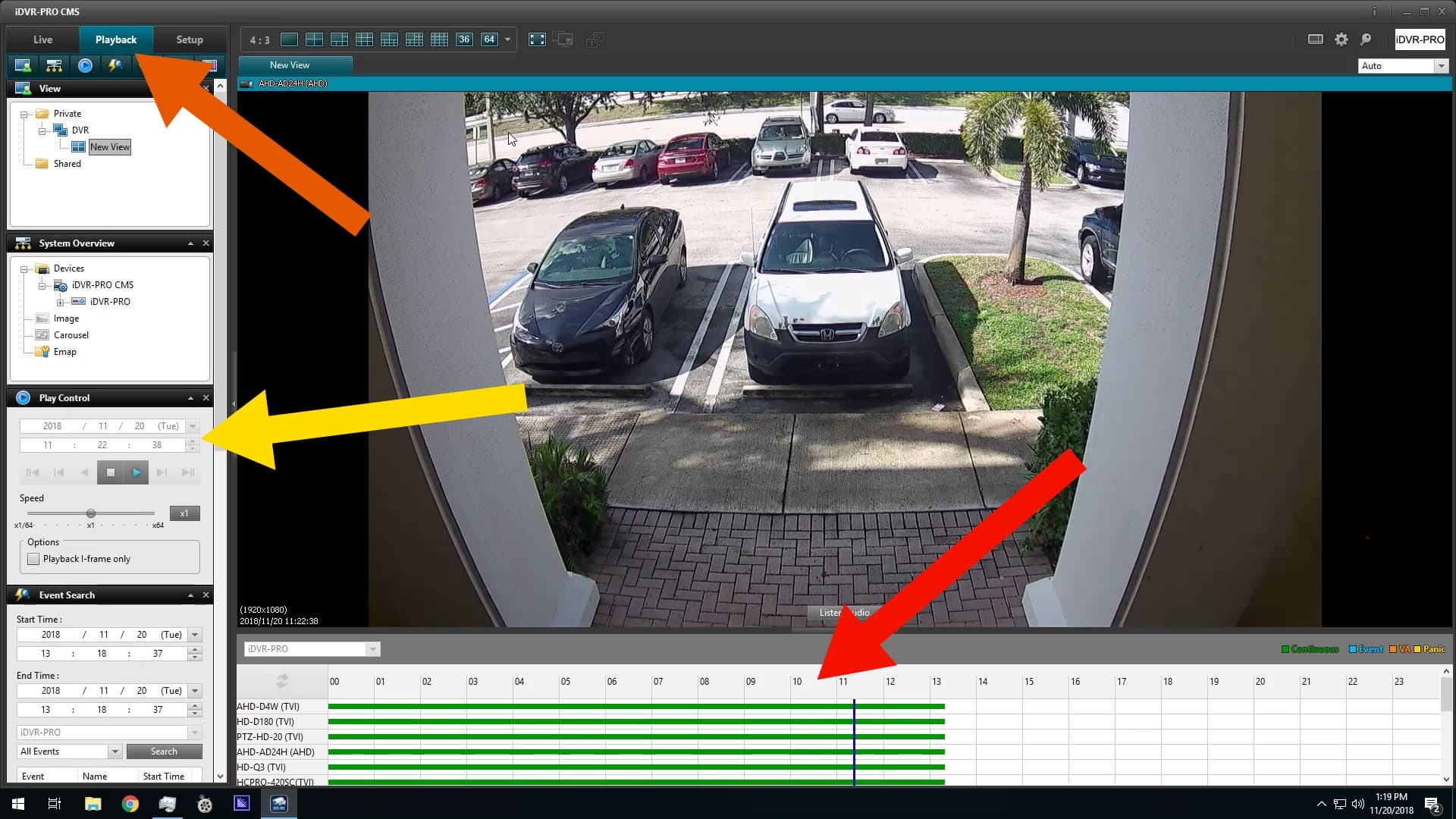Click New View tab label
The width and height of the screenshot is (1456, 819).
(x=291, y=64)
